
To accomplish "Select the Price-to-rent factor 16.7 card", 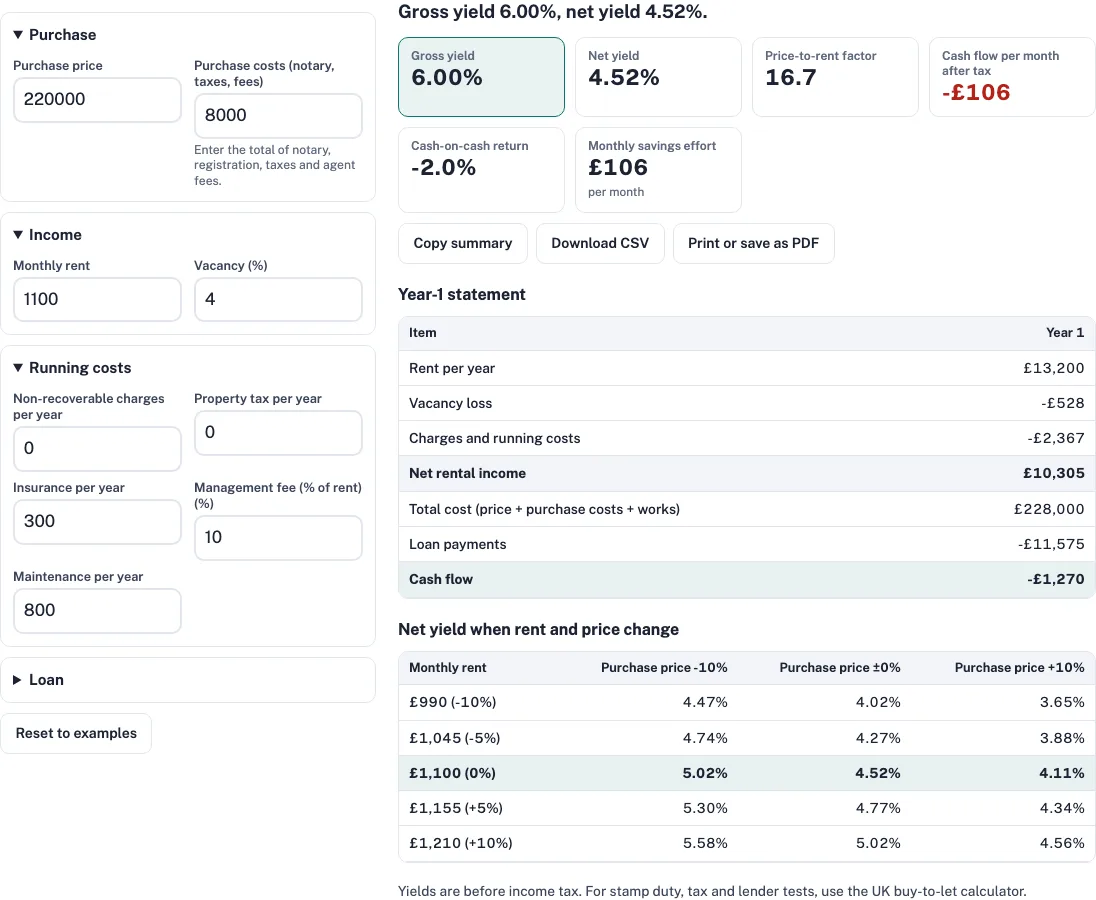I will click(x=835, y=77).
